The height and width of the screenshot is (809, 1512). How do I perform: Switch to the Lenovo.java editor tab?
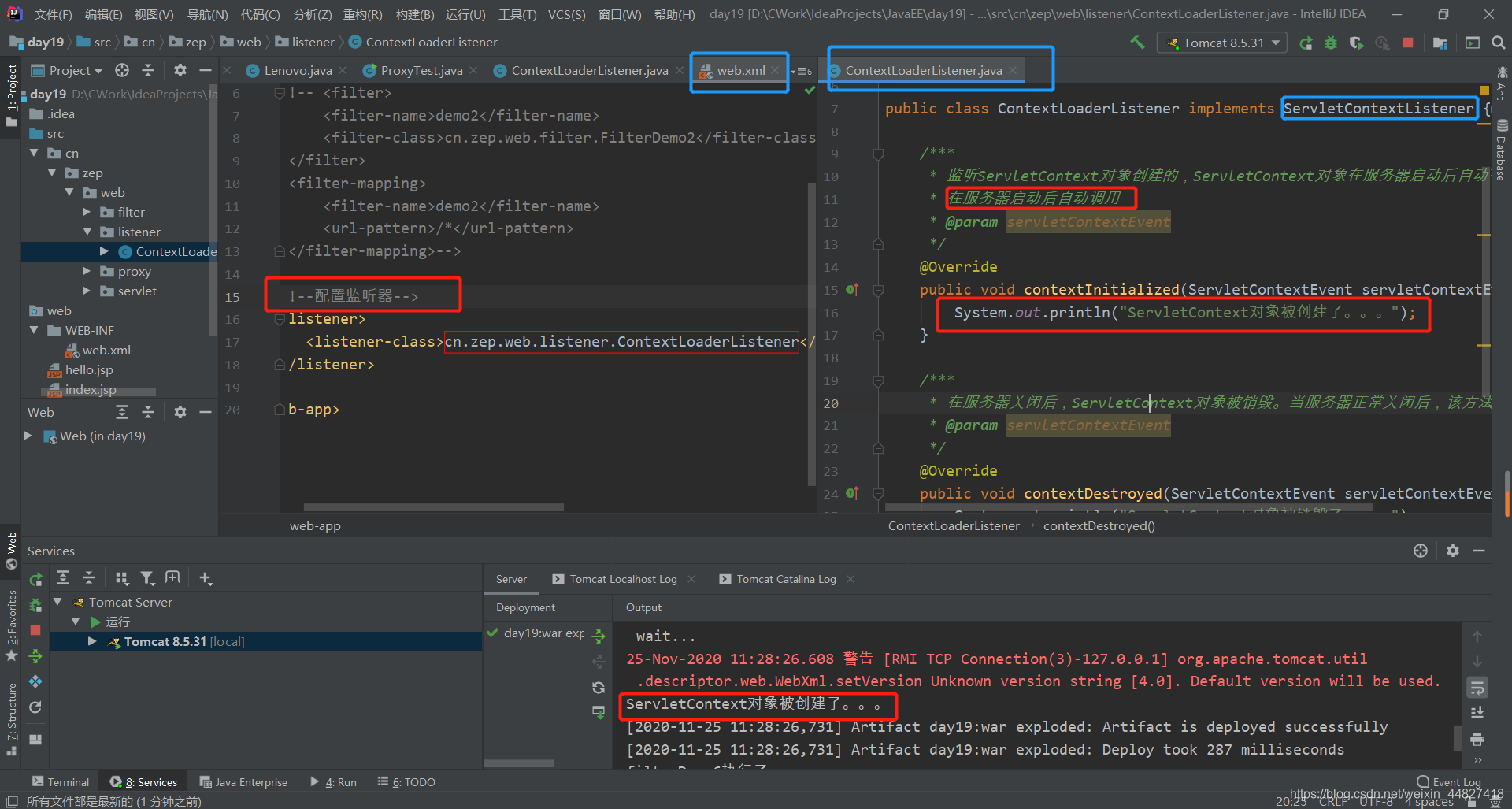tap(298, 70)
